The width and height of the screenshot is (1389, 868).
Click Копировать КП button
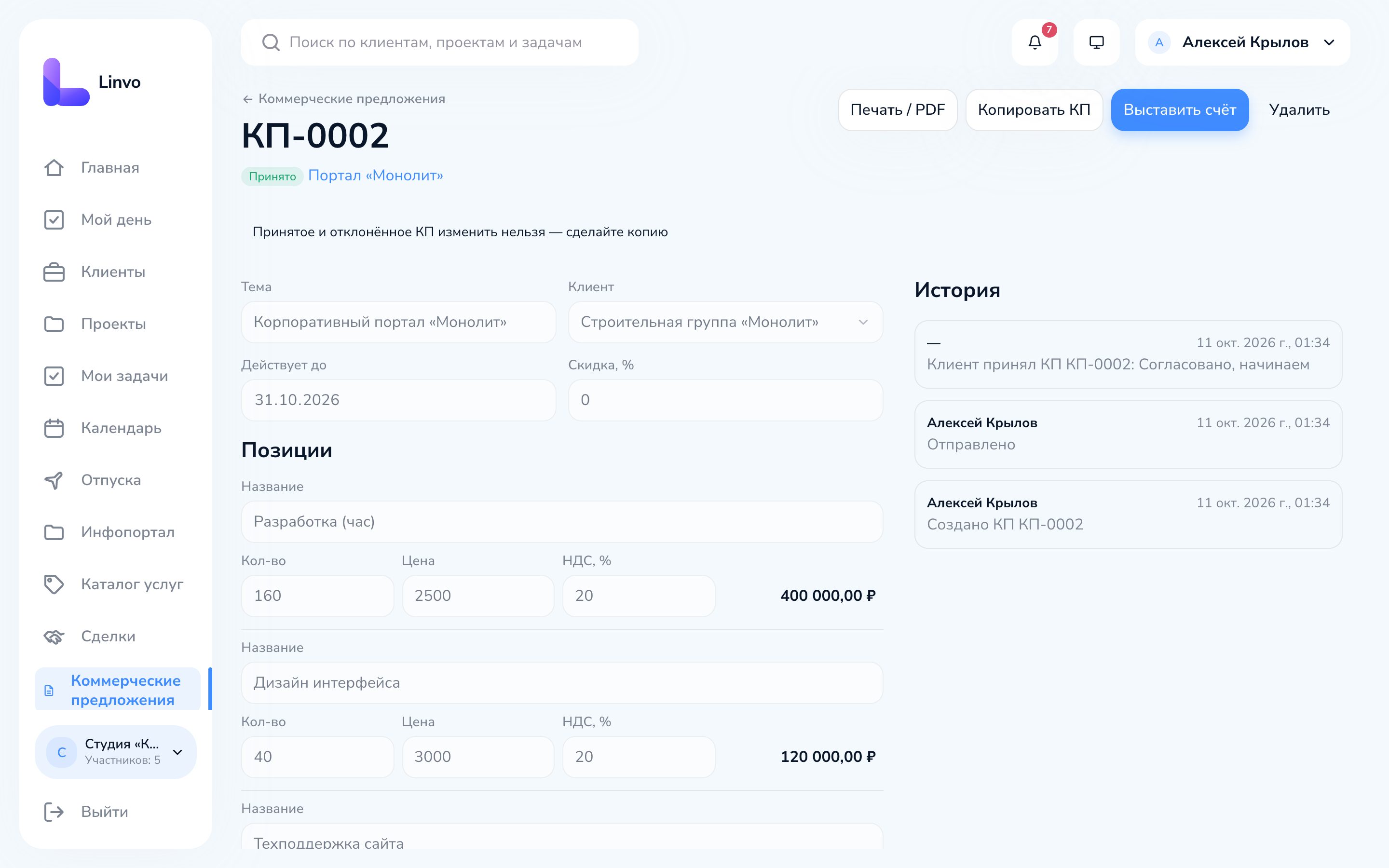coord(1034,109)
